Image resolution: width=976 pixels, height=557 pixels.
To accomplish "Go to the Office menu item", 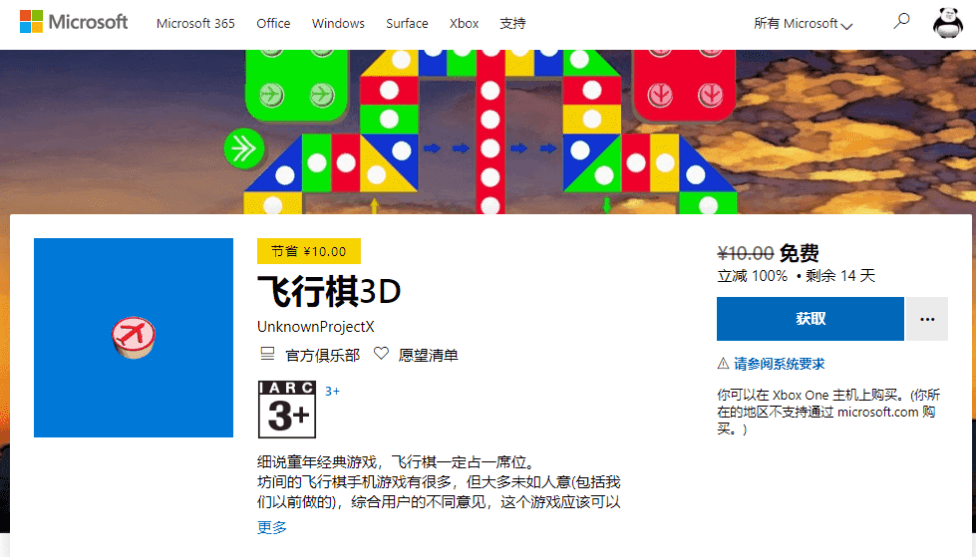I will [273, 23].
